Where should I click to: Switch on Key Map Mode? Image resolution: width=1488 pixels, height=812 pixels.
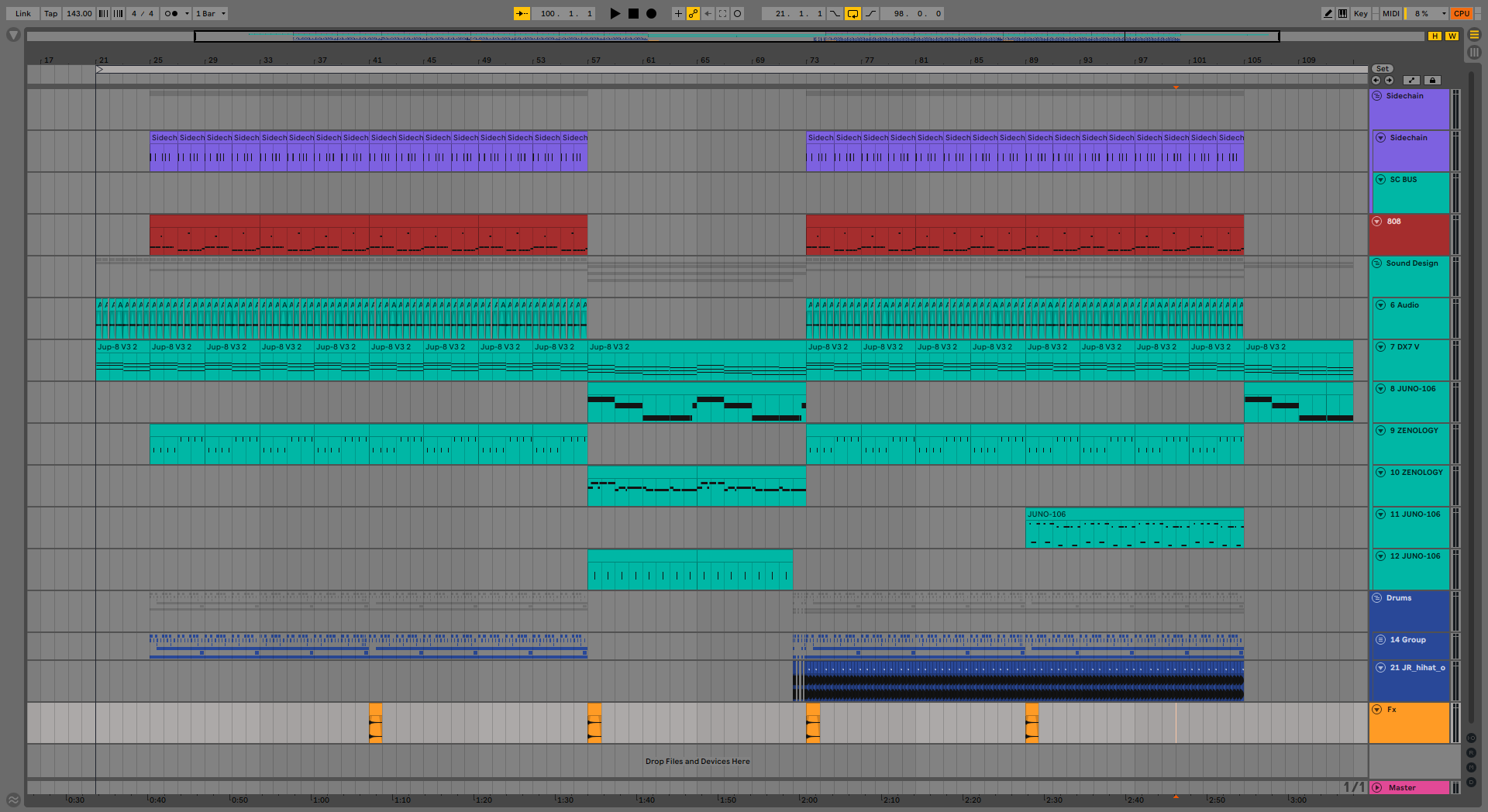click(1360, 13)
